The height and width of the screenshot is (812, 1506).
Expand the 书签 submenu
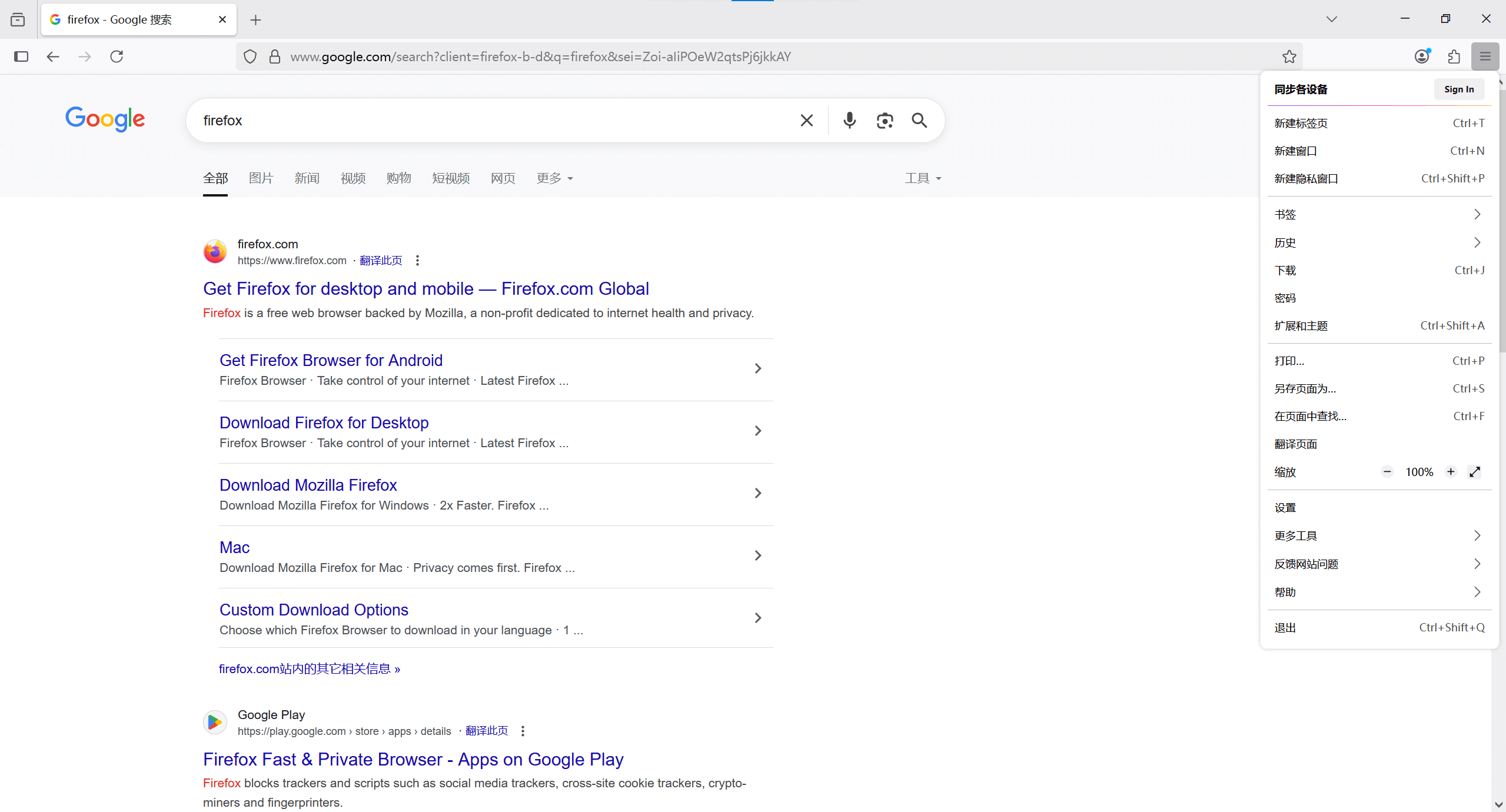pyautogui.click(x=1378, y=215)
